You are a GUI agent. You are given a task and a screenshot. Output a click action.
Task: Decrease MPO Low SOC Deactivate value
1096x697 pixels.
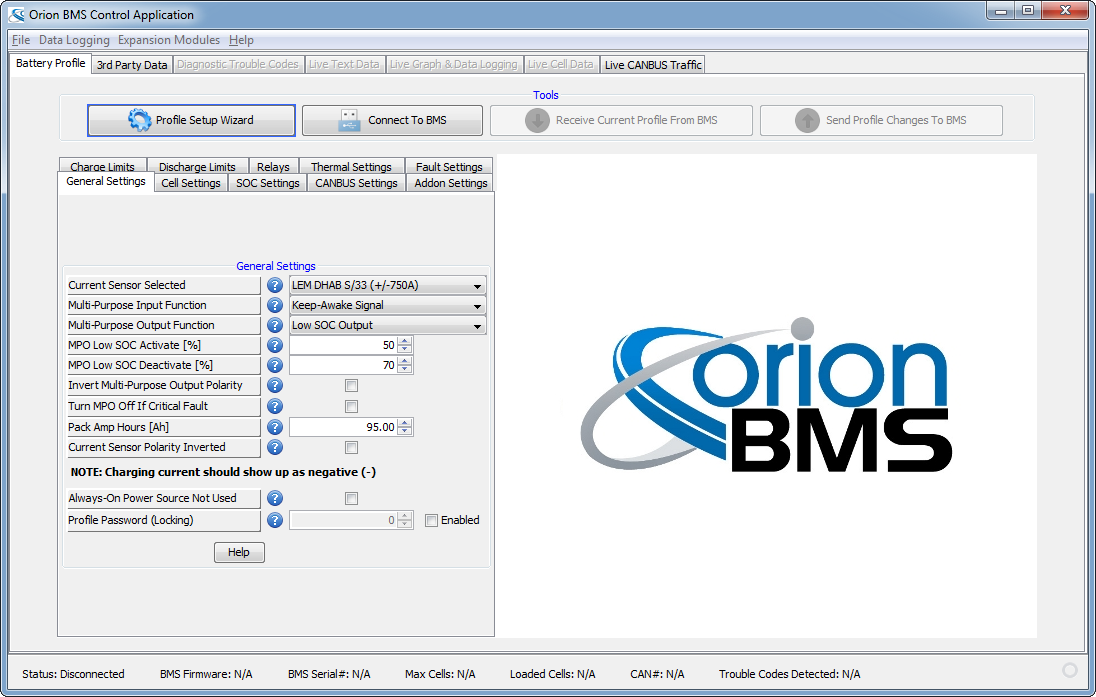[x=405, y=370]
